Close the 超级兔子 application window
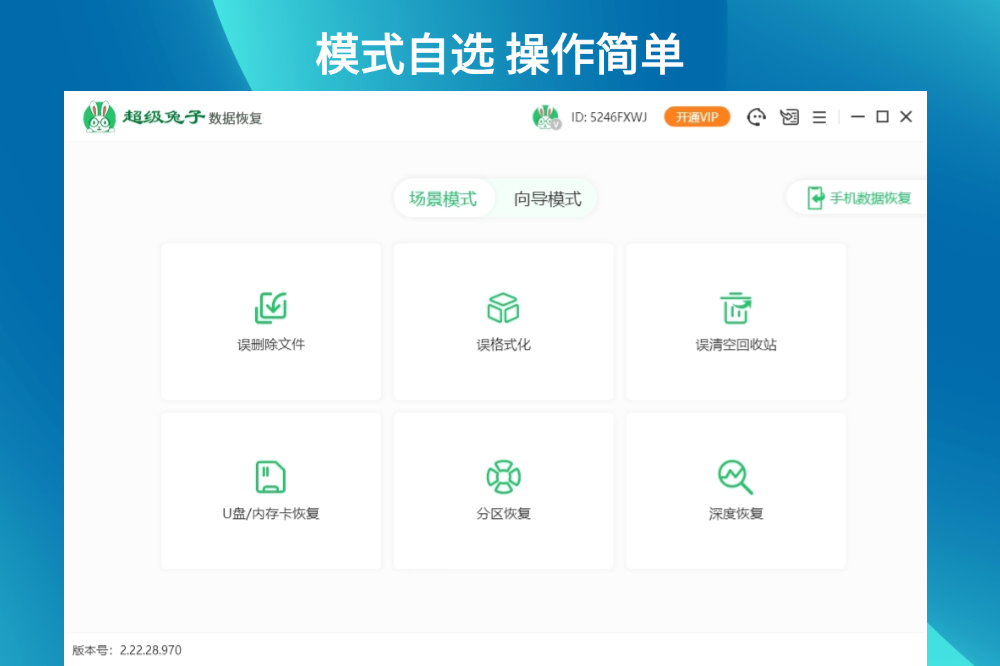Image resolution: width=1000 pixels, height=666 pixels. (906, 117)
